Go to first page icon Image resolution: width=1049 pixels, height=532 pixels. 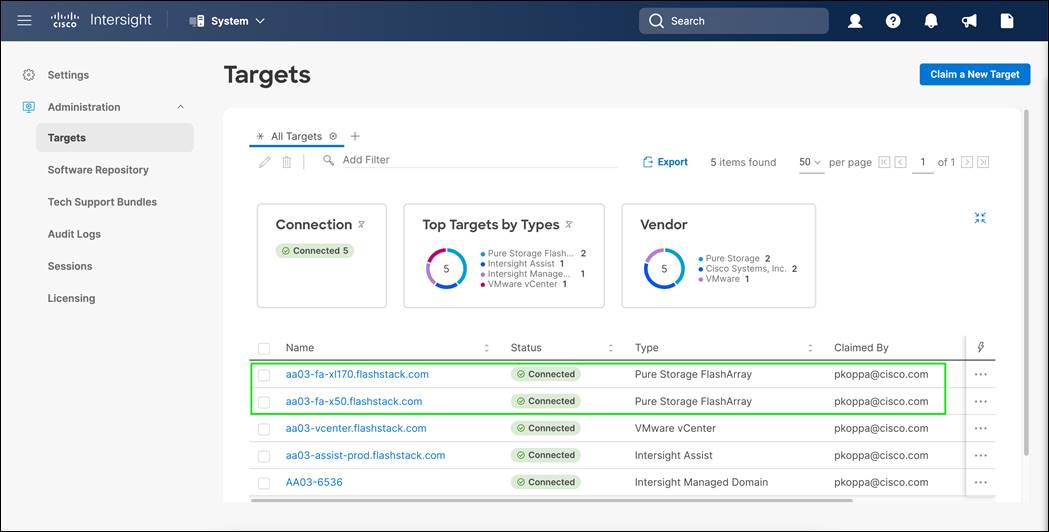(x=884, y=162)
